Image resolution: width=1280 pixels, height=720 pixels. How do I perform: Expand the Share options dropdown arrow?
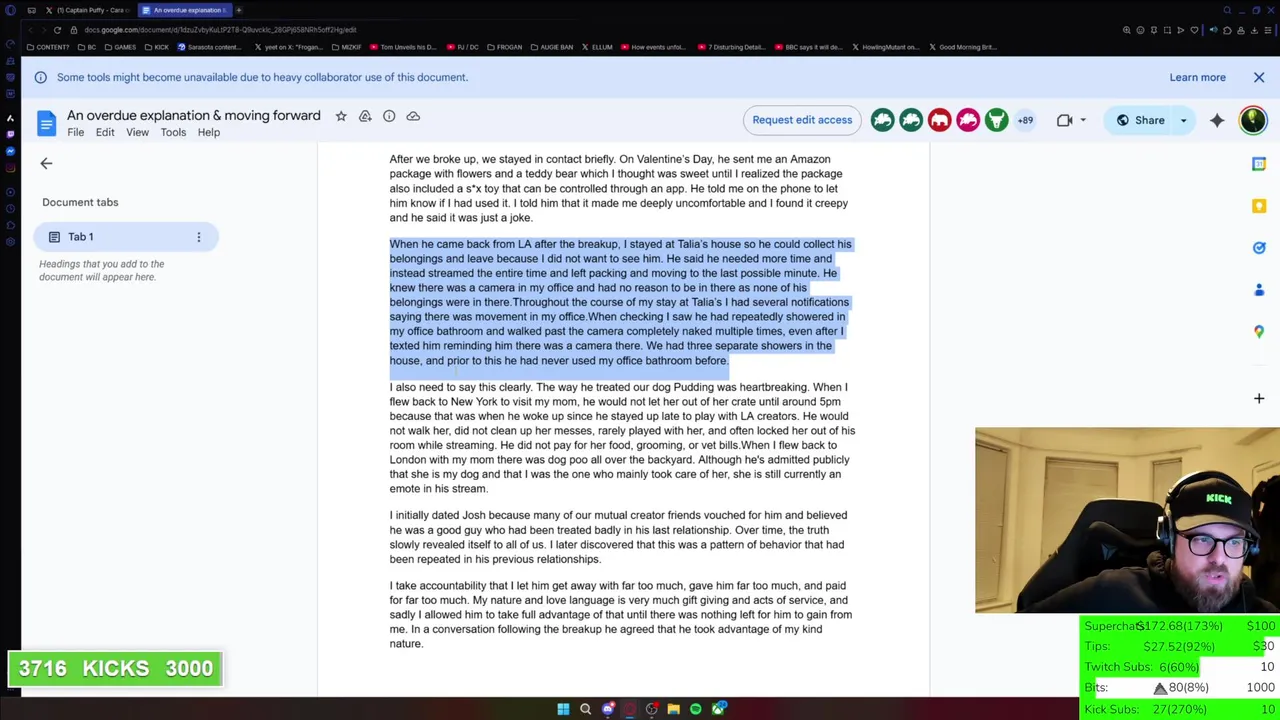click(1183, 120)
